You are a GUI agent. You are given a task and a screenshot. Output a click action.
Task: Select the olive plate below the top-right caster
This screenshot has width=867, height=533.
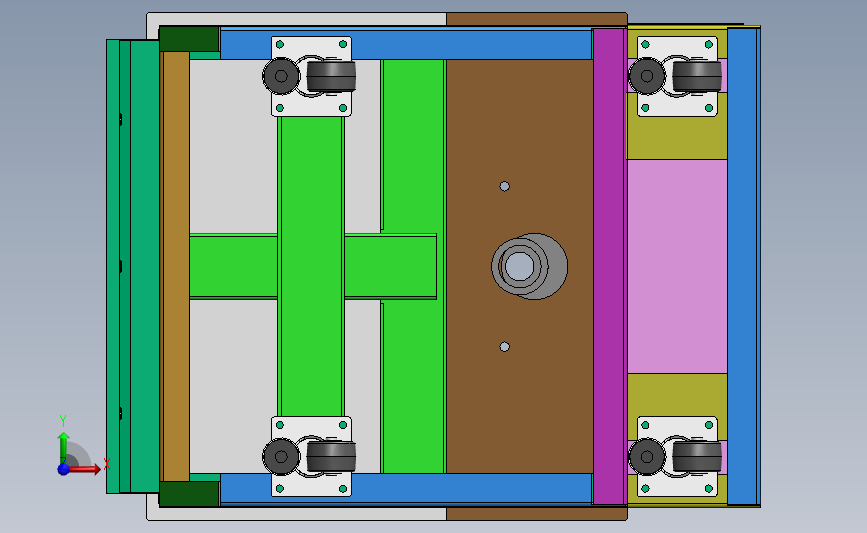pos(677,138)
